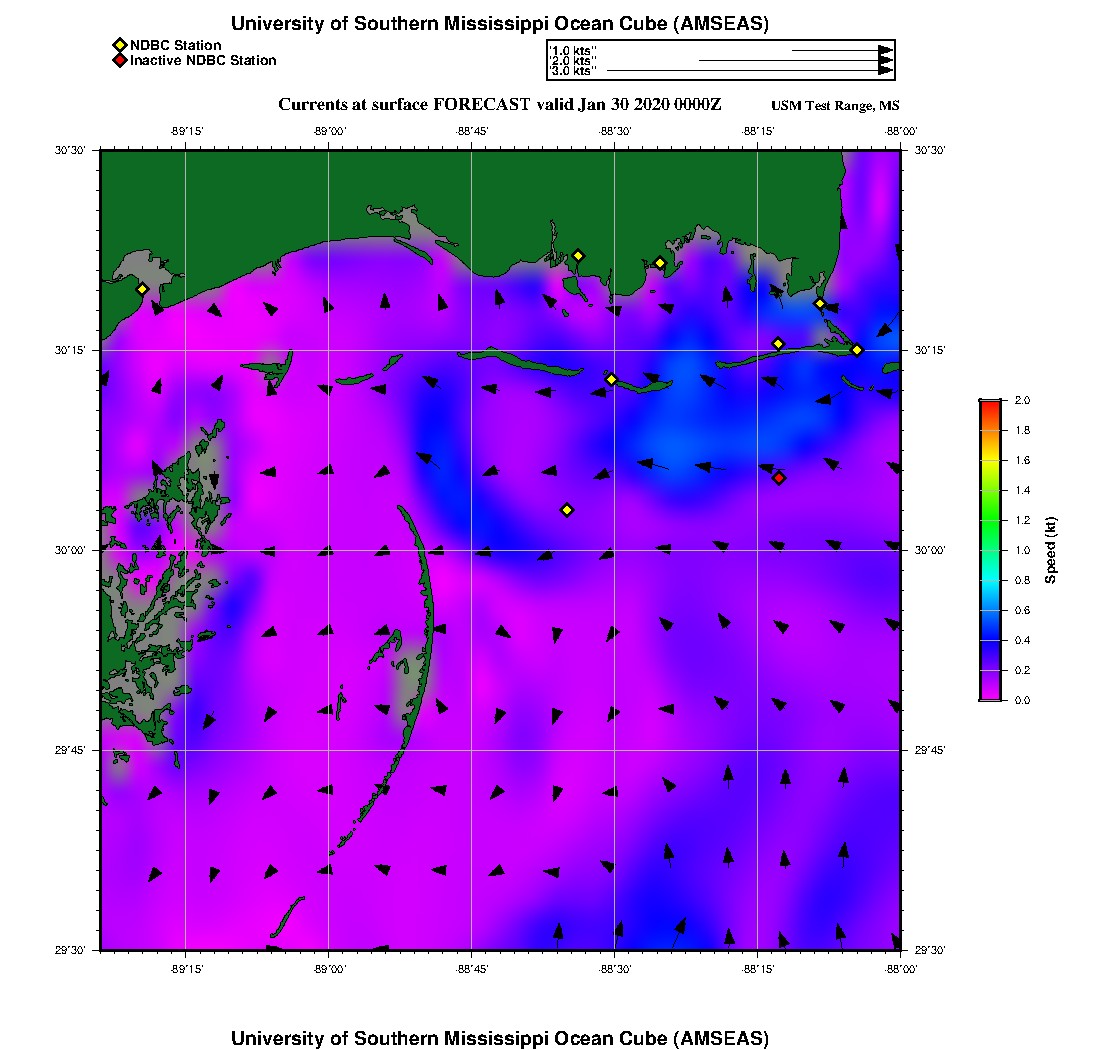Click the red inactive NDBC station marker on the map
1100x1050 pixels.
(x=779, y=478)
